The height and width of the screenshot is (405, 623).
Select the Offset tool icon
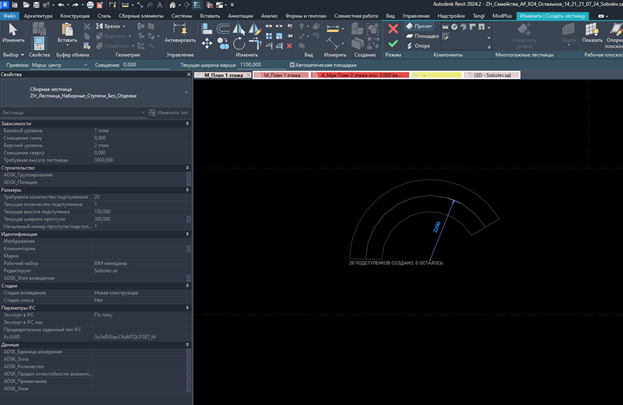[223, 28]
